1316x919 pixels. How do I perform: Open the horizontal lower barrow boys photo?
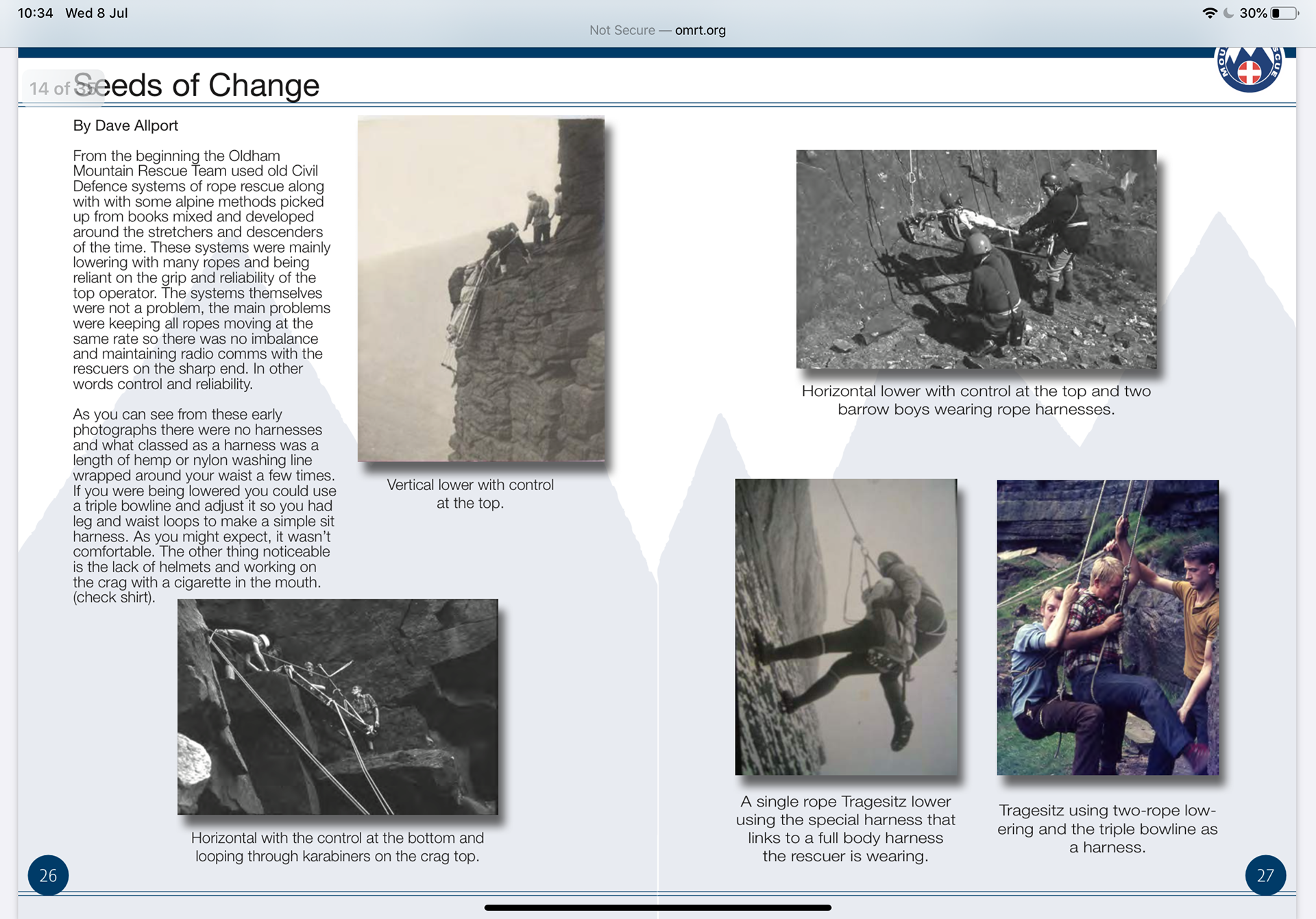coord(976,259)
